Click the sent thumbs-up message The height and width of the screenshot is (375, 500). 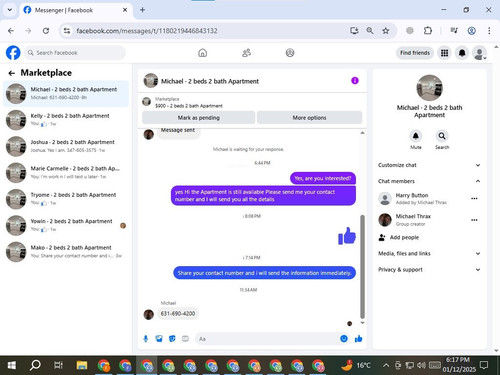tap(347, 236)
